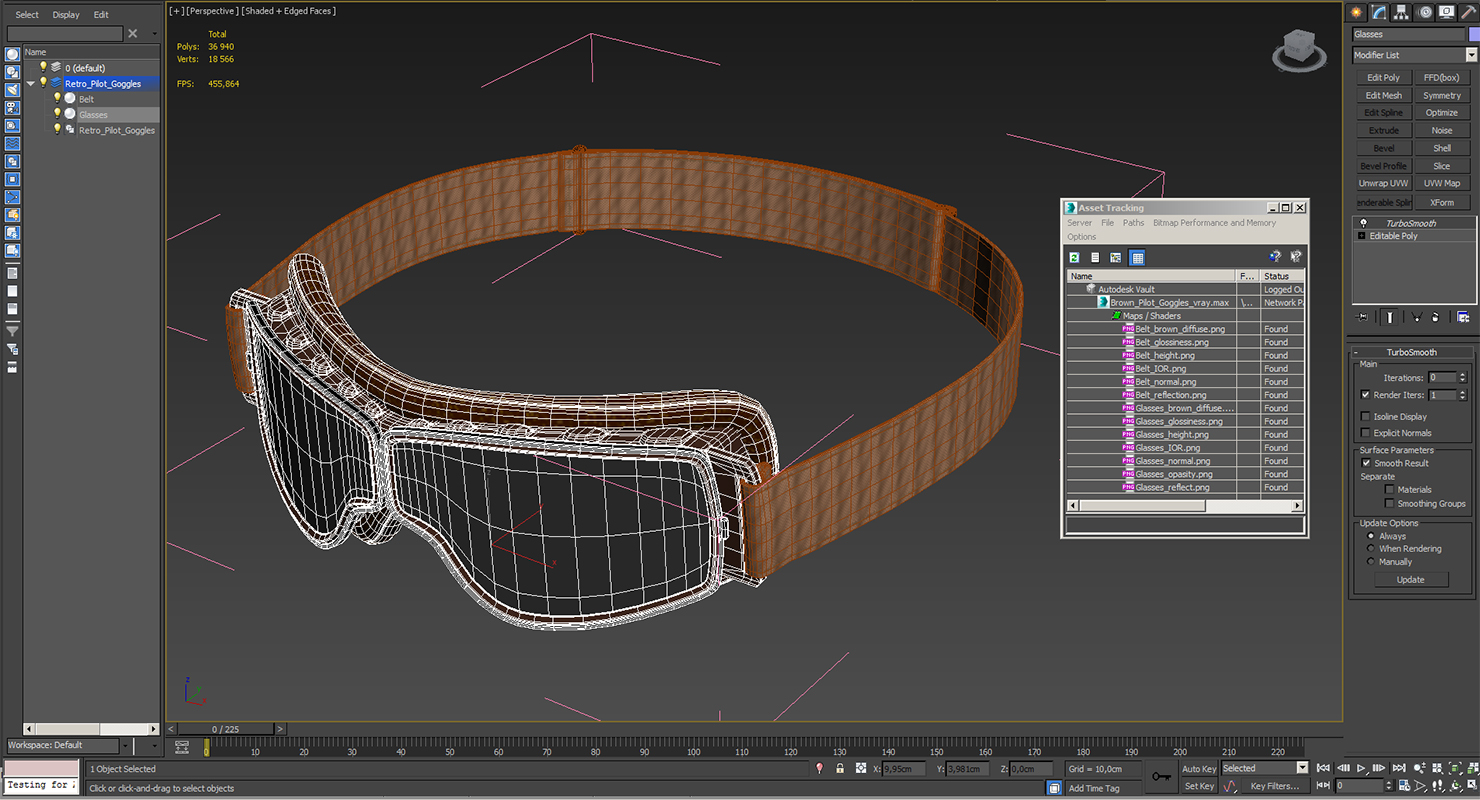Open Configure Modifier Sets icon
This screenshot has height=800, width=1480.
coord(1463,317)
